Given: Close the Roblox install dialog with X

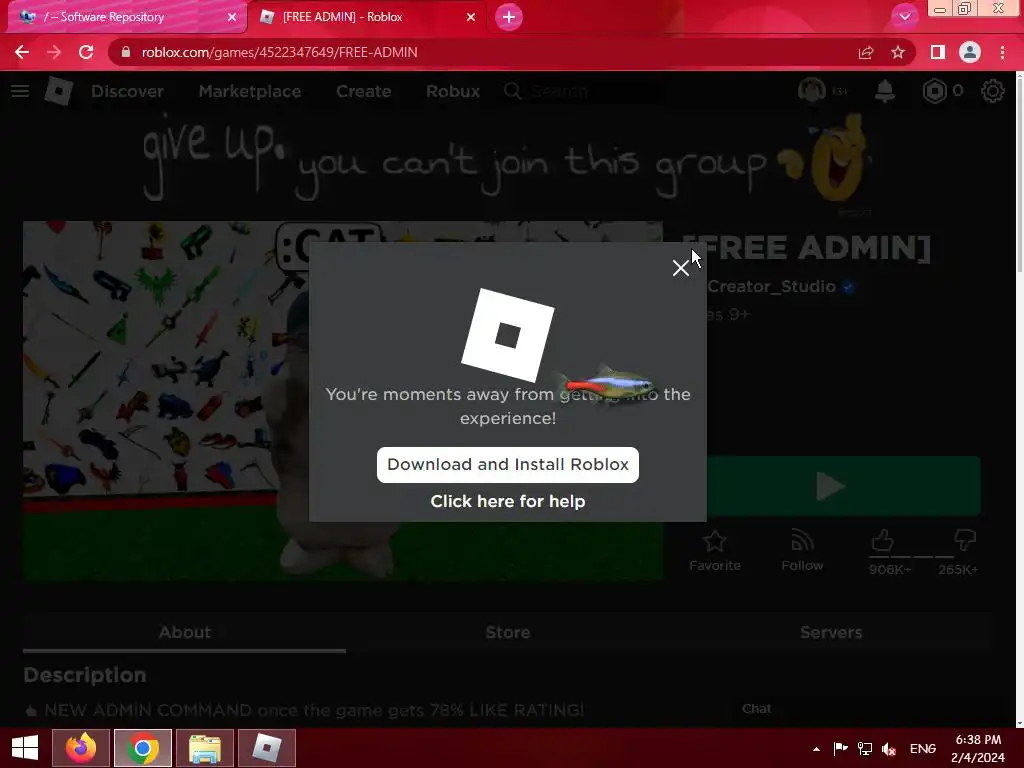Looking at the screenshot, I should click(x=680, y=268).
